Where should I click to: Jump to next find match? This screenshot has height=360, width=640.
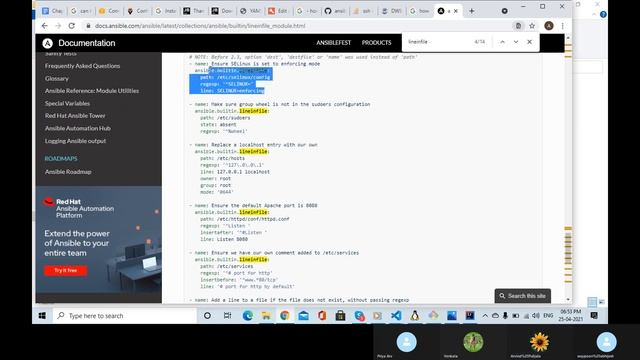[x=516, y=42]
